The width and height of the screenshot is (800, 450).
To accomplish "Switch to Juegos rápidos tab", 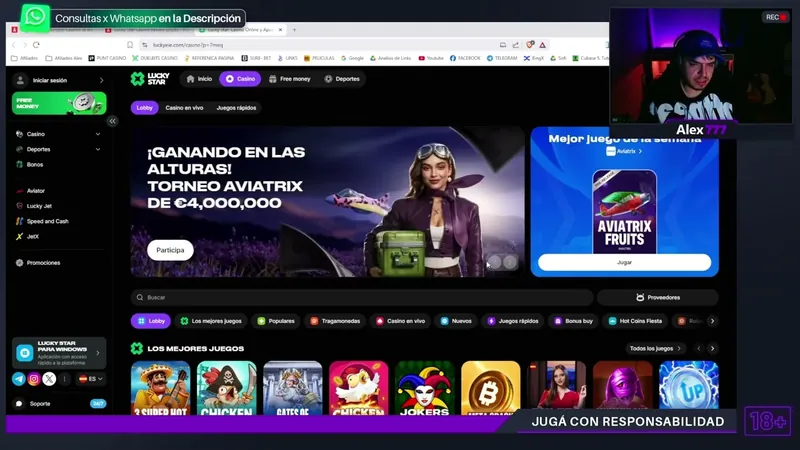I will [x=236, y=108].
